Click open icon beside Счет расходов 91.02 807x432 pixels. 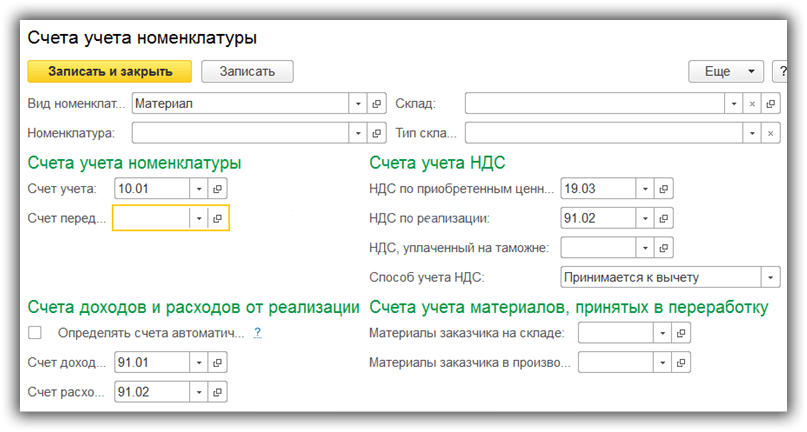tap(218, 392)
